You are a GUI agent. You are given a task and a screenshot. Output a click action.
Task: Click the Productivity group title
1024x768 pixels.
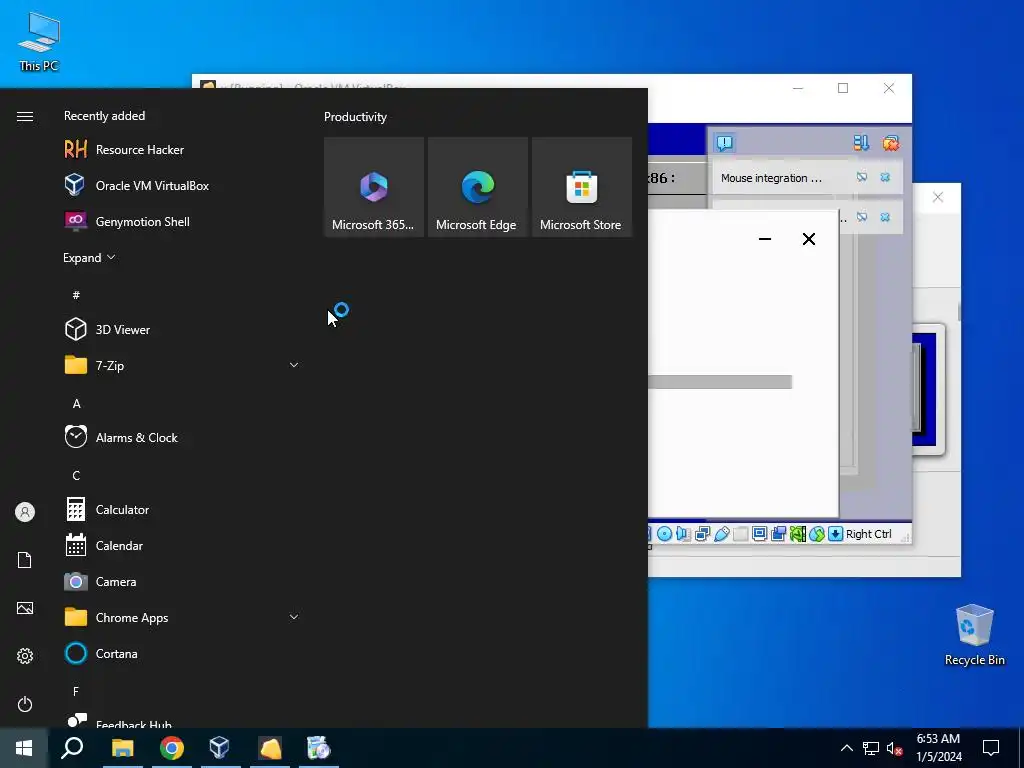point(355,117)
